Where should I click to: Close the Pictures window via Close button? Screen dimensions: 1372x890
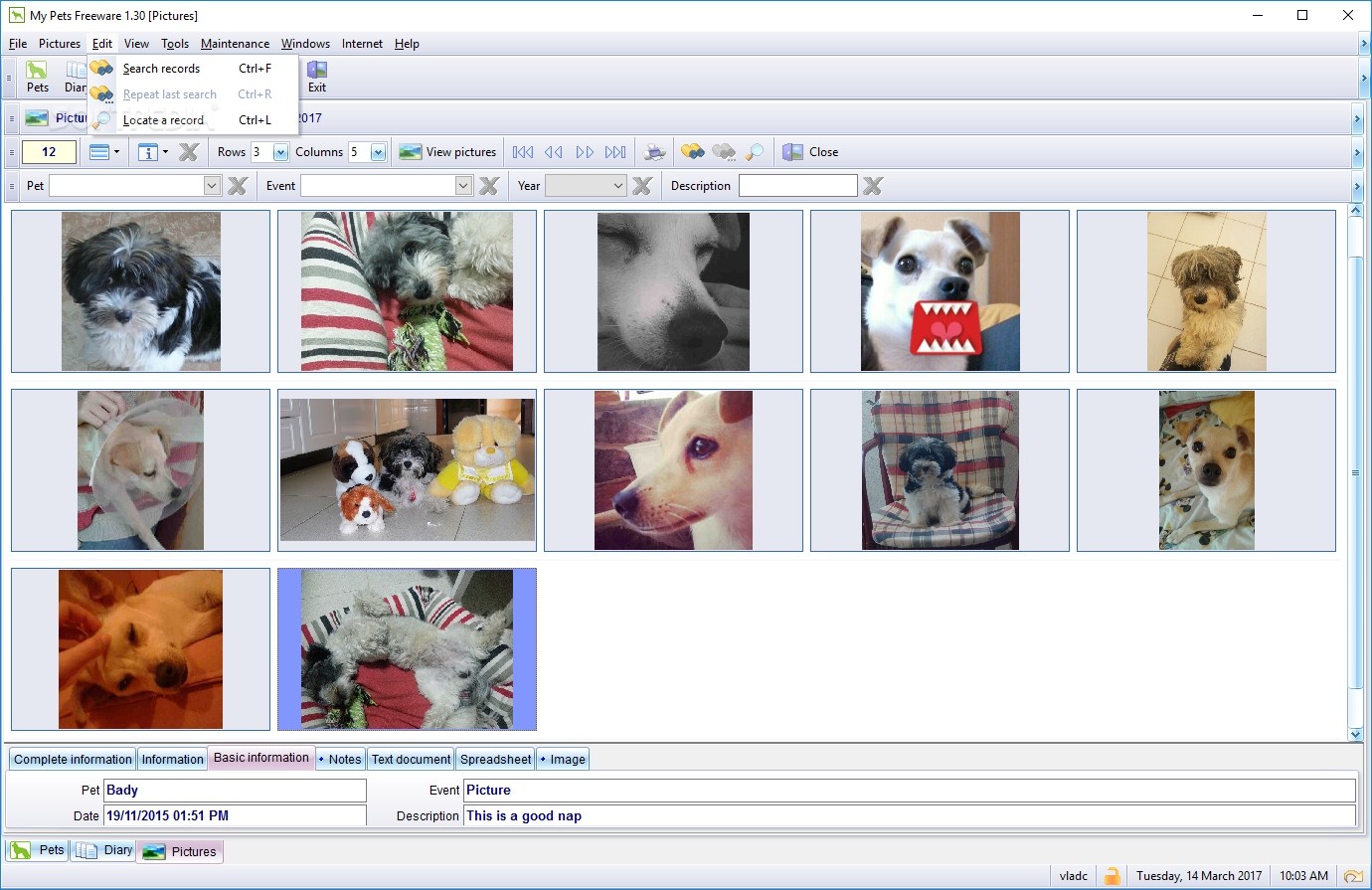(810, 152)
